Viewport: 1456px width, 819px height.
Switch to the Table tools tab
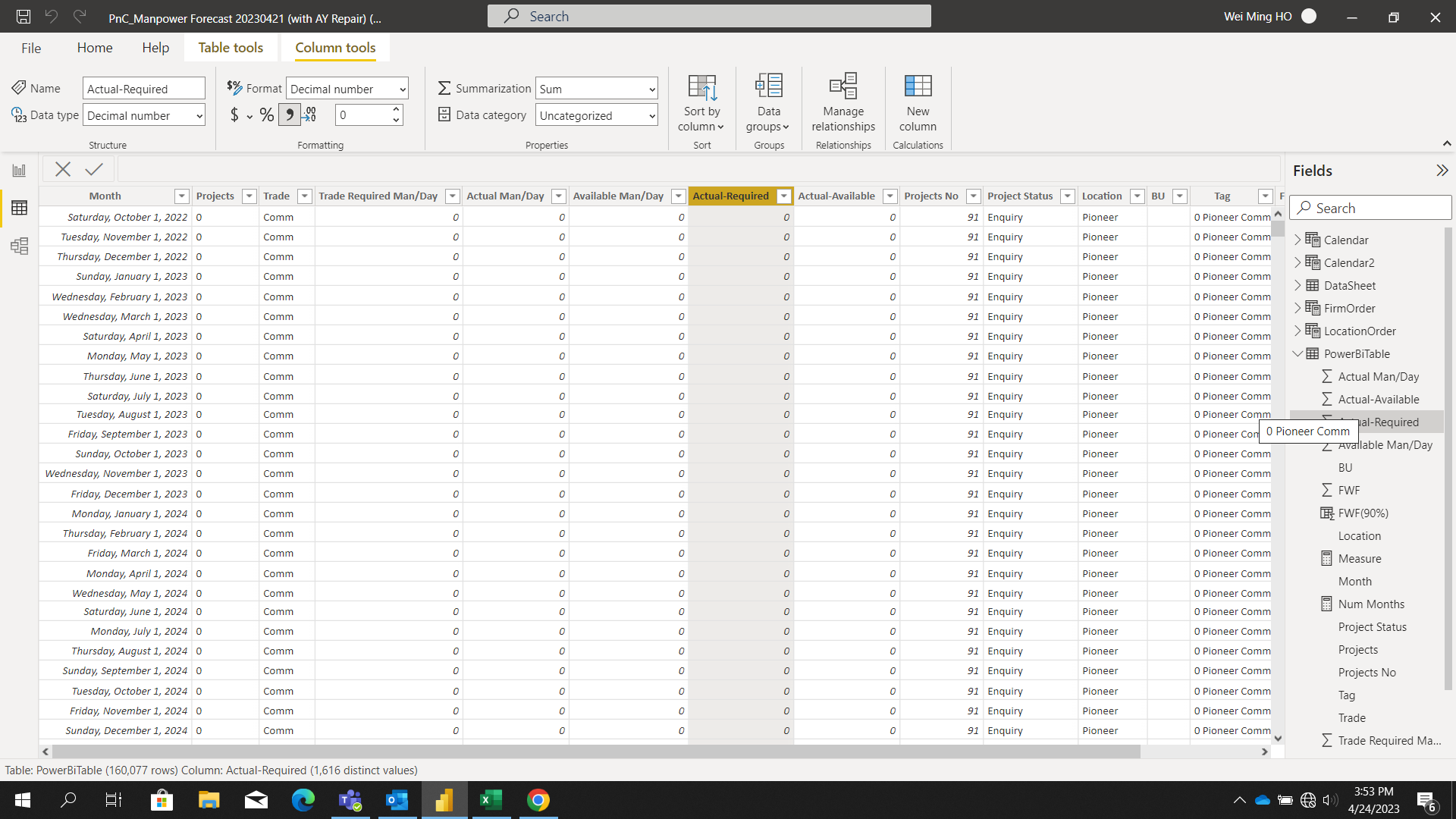click(x=231, y=48)
